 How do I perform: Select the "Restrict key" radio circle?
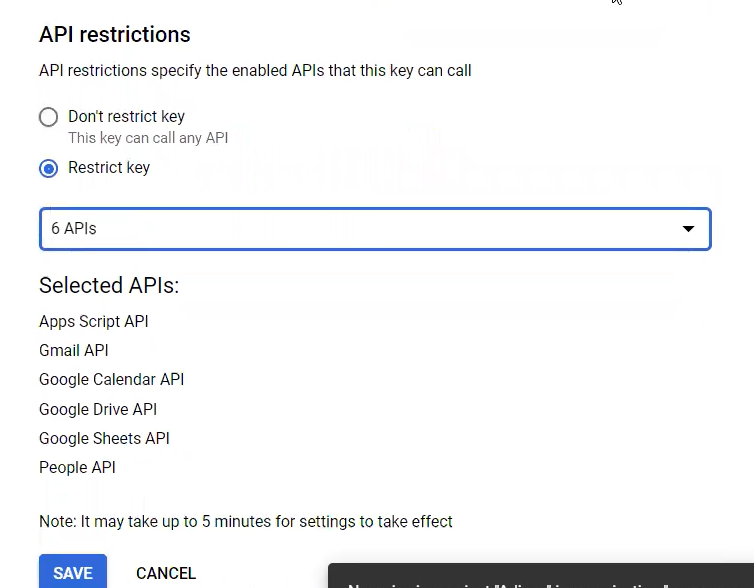[x=49, y=168]
